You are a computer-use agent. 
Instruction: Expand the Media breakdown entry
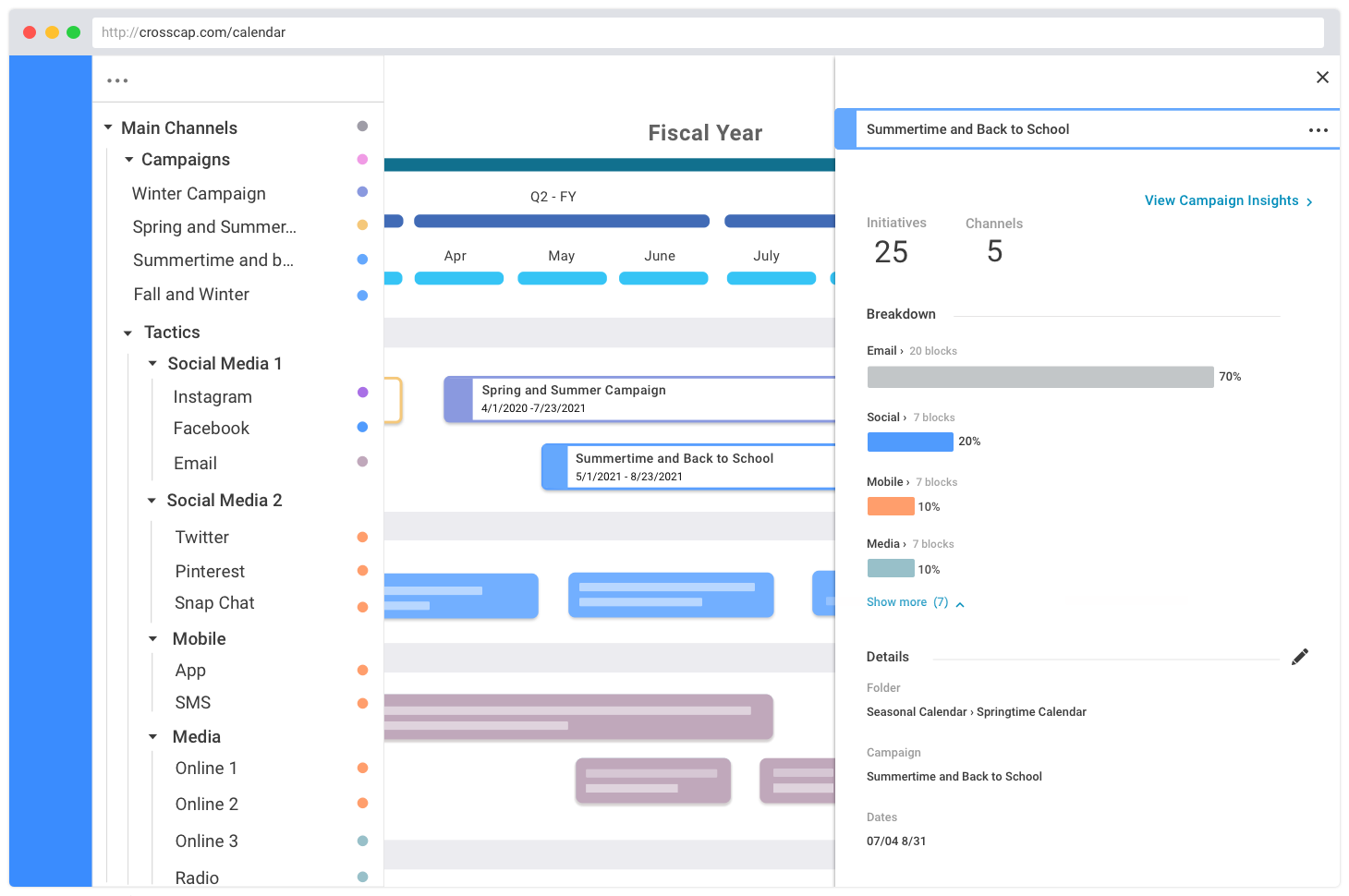point(910,544)
